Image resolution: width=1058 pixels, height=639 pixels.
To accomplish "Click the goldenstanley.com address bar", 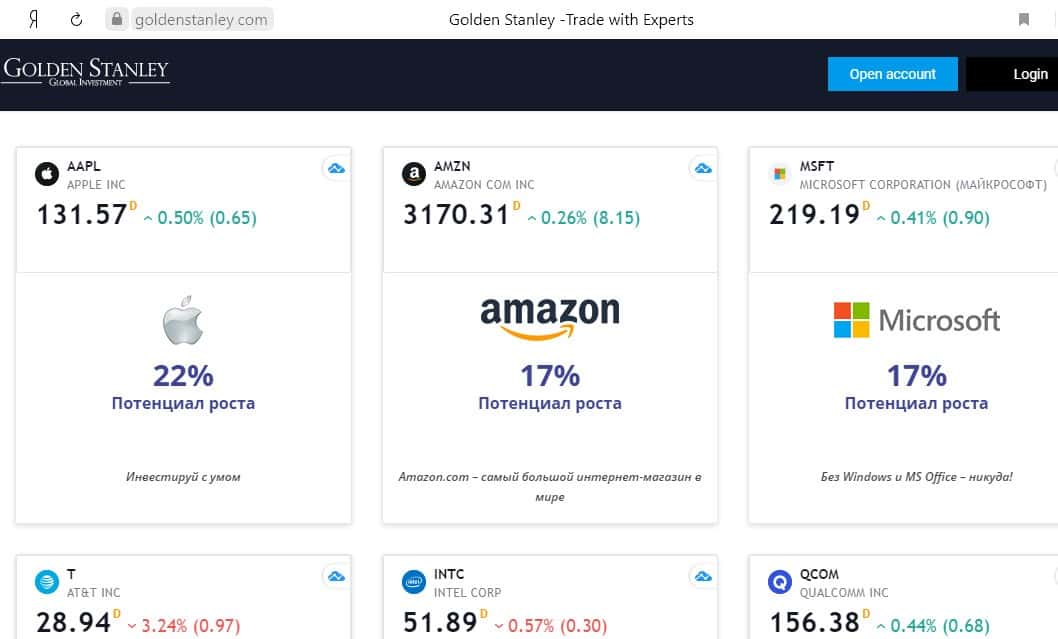I will (x=200, y=19).
